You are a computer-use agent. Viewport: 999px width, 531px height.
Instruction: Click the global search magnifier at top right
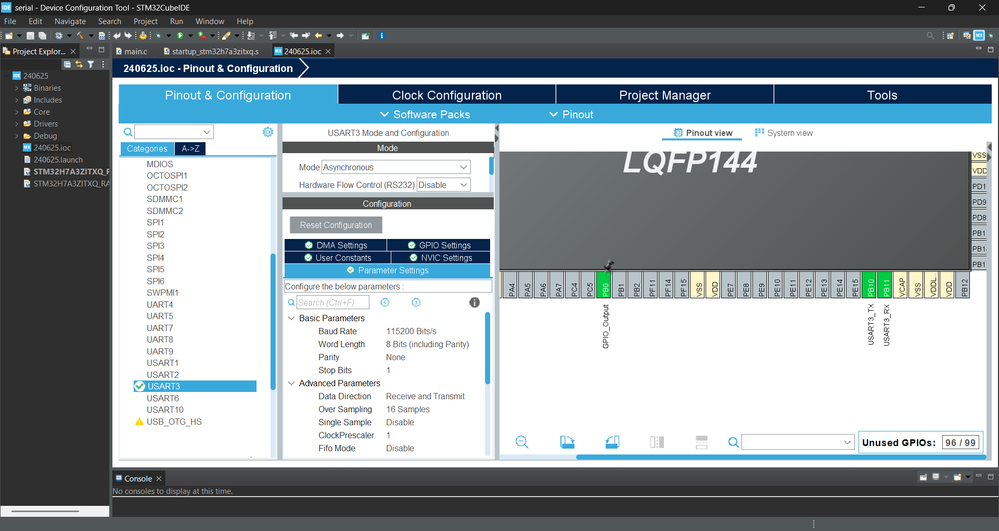click(x=930, y=36)
